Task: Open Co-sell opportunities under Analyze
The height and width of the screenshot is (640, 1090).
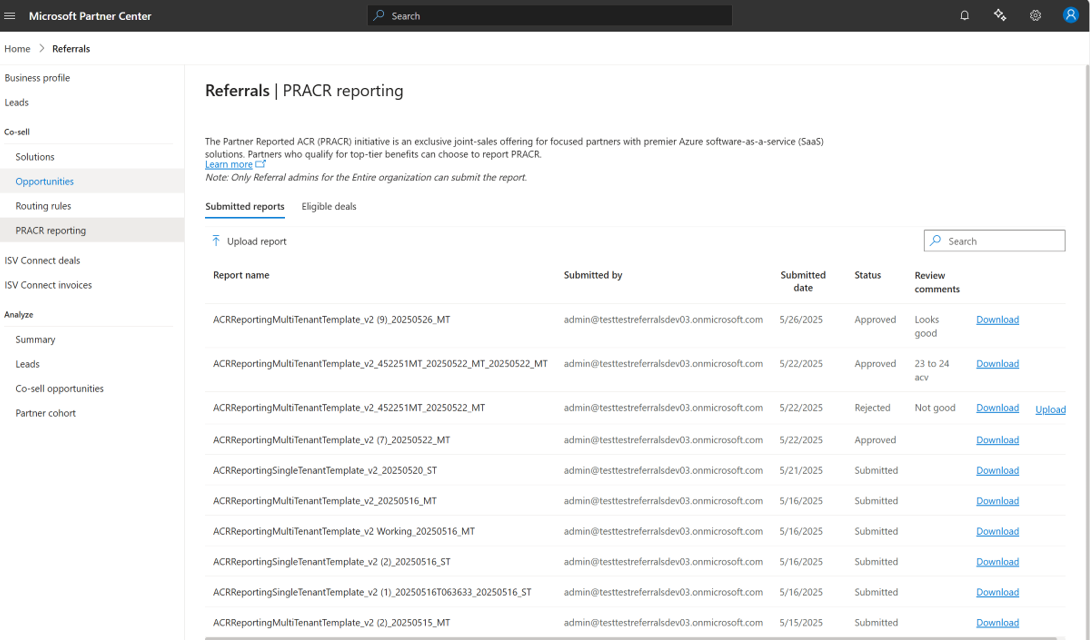Action: 60,388
